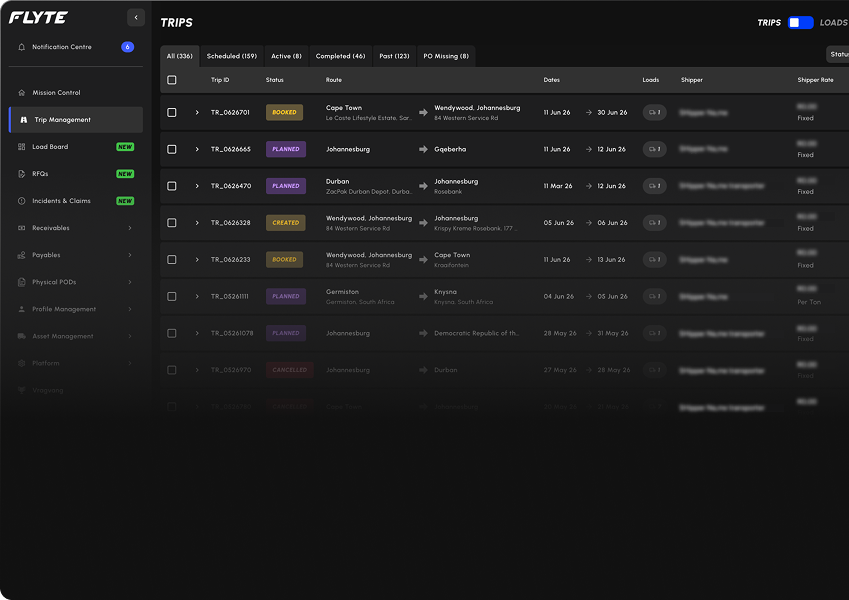This screenshot has width=849, height=600.
Task: Sort by the Trip ID column header
Action: click(x=220, y=80)
